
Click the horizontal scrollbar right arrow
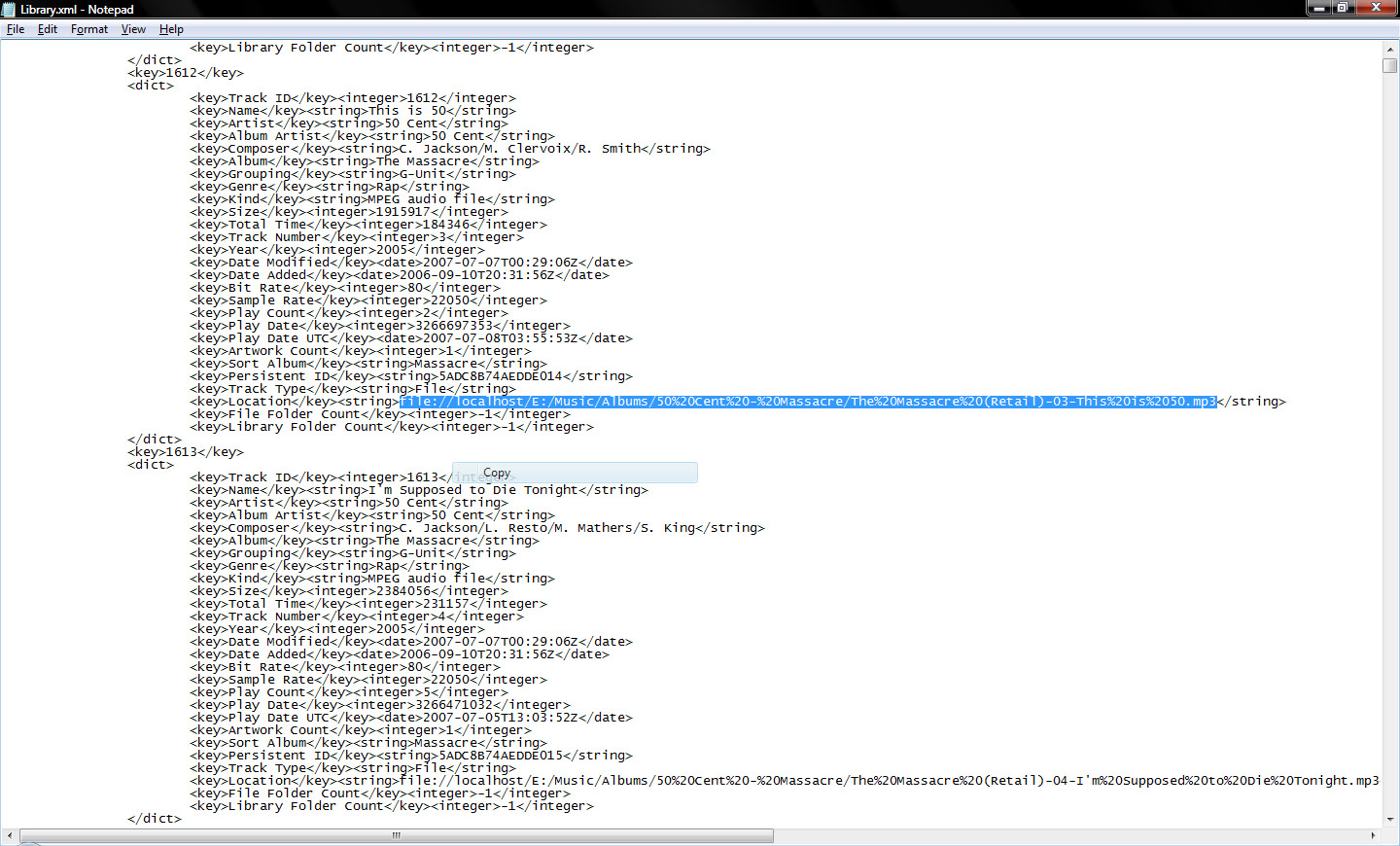(x=1373, y=835)
